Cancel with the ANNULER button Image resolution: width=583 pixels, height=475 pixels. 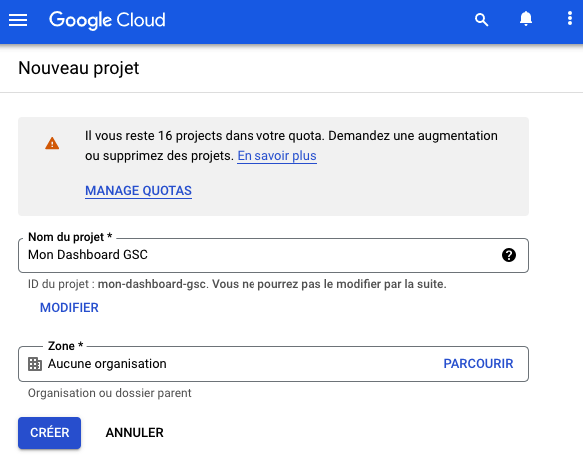[135, 433]
